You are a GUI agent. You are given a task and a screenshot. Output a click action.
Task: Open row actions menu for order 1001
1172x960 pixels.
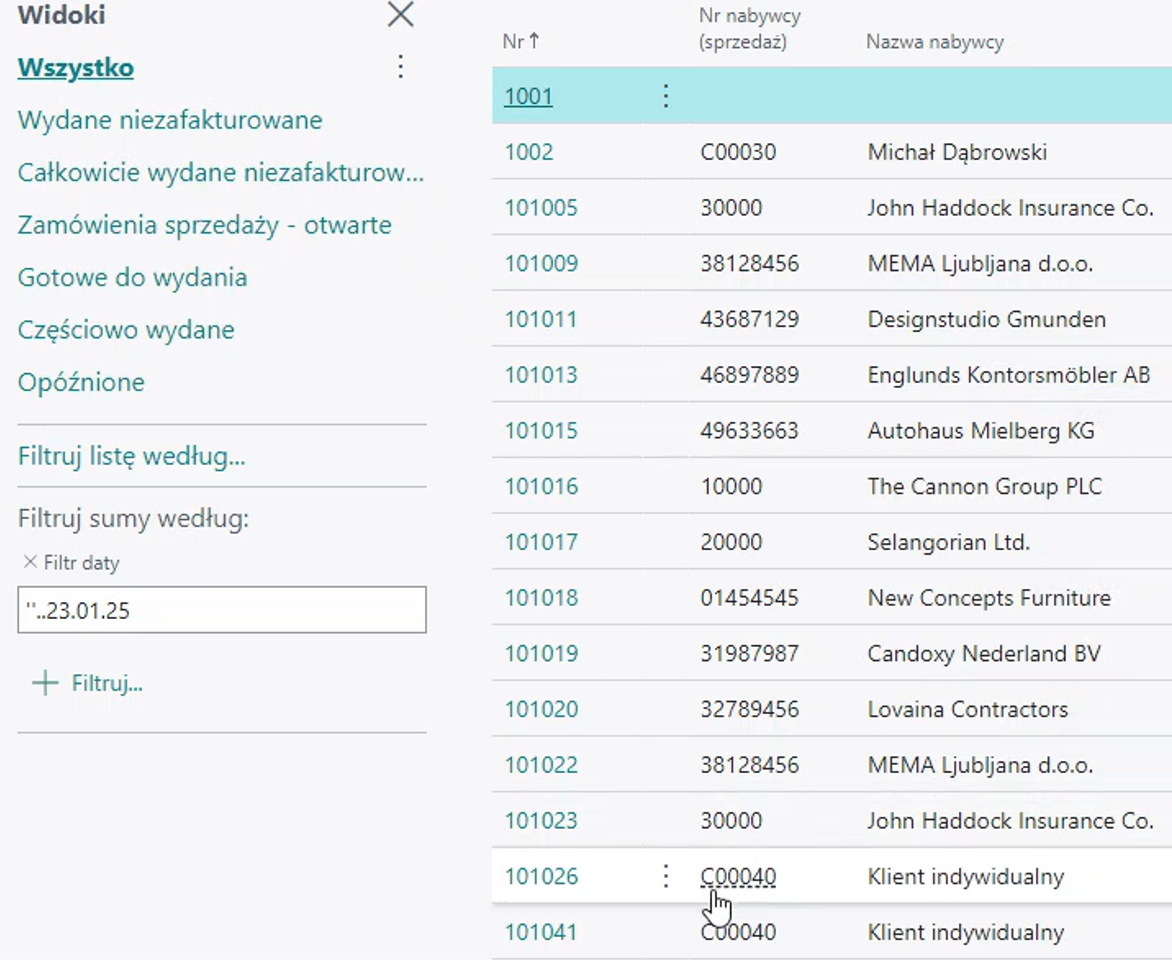point(665,96)
